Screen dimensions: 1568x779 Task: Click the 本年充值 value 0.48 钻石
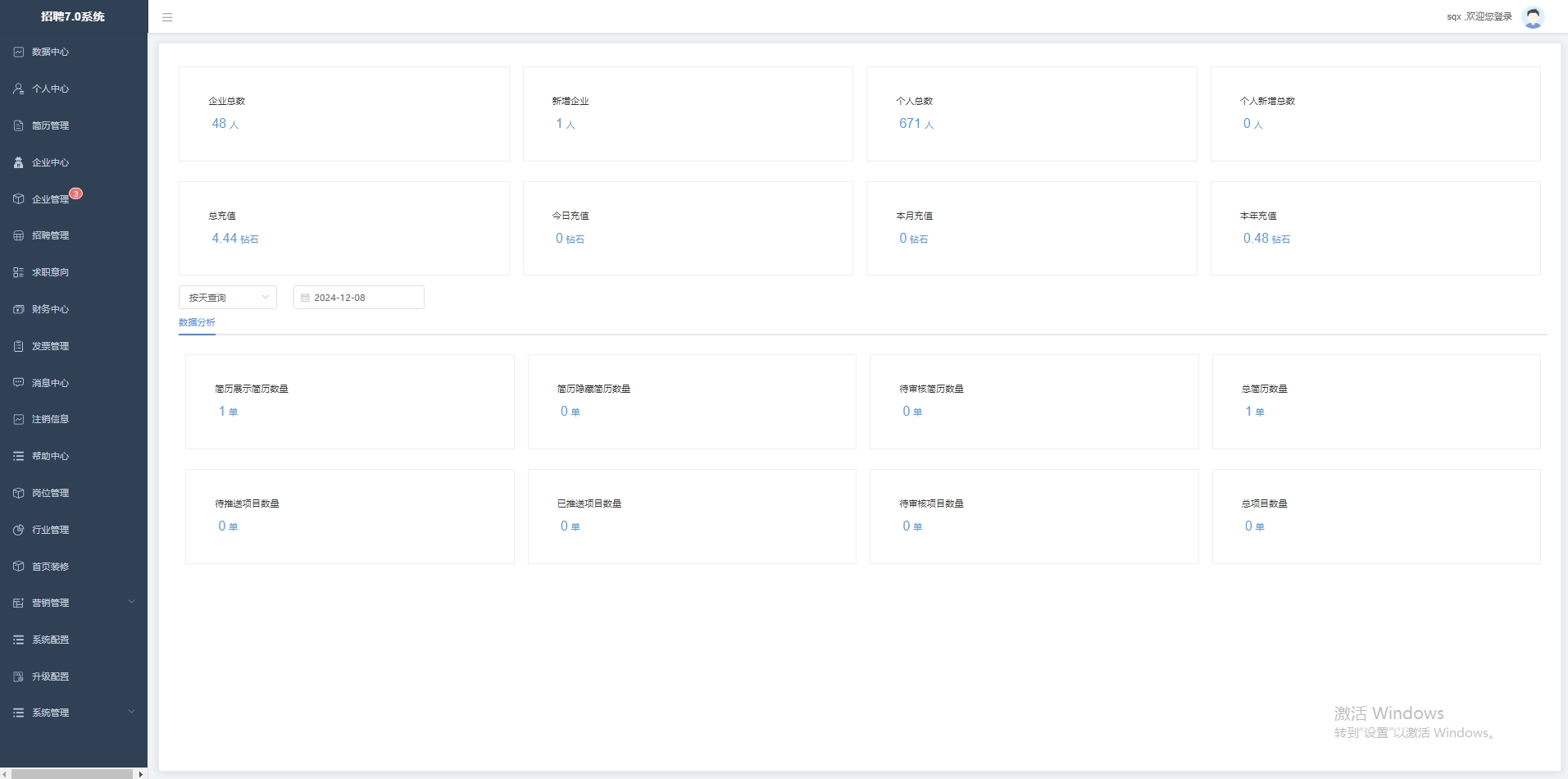click(x=1266, y=239)
